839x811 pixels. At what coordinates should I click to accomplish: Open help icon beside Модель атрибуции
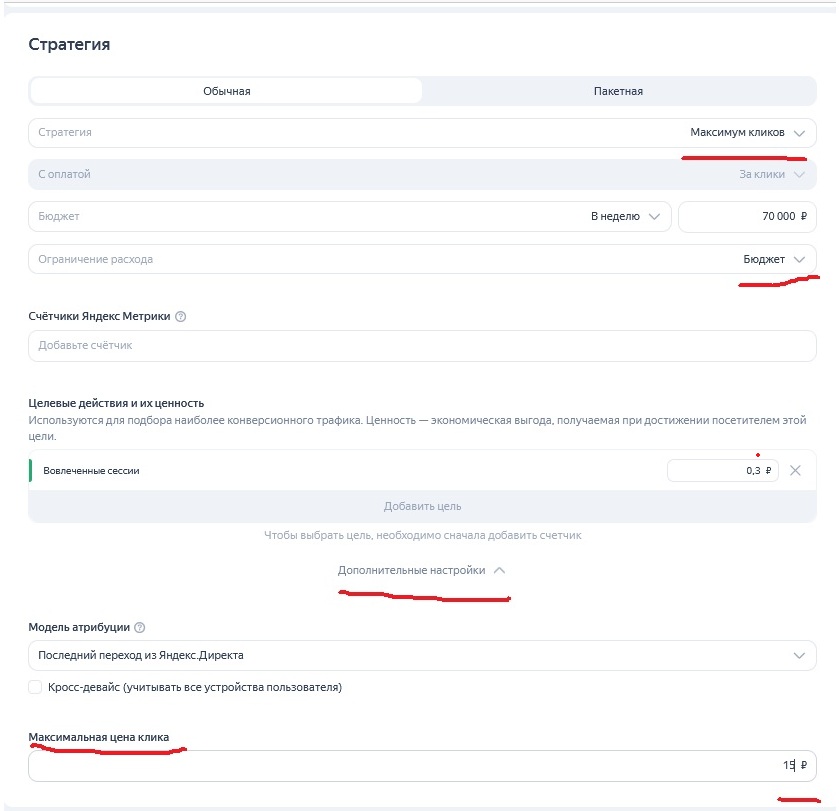pos(140,627)
